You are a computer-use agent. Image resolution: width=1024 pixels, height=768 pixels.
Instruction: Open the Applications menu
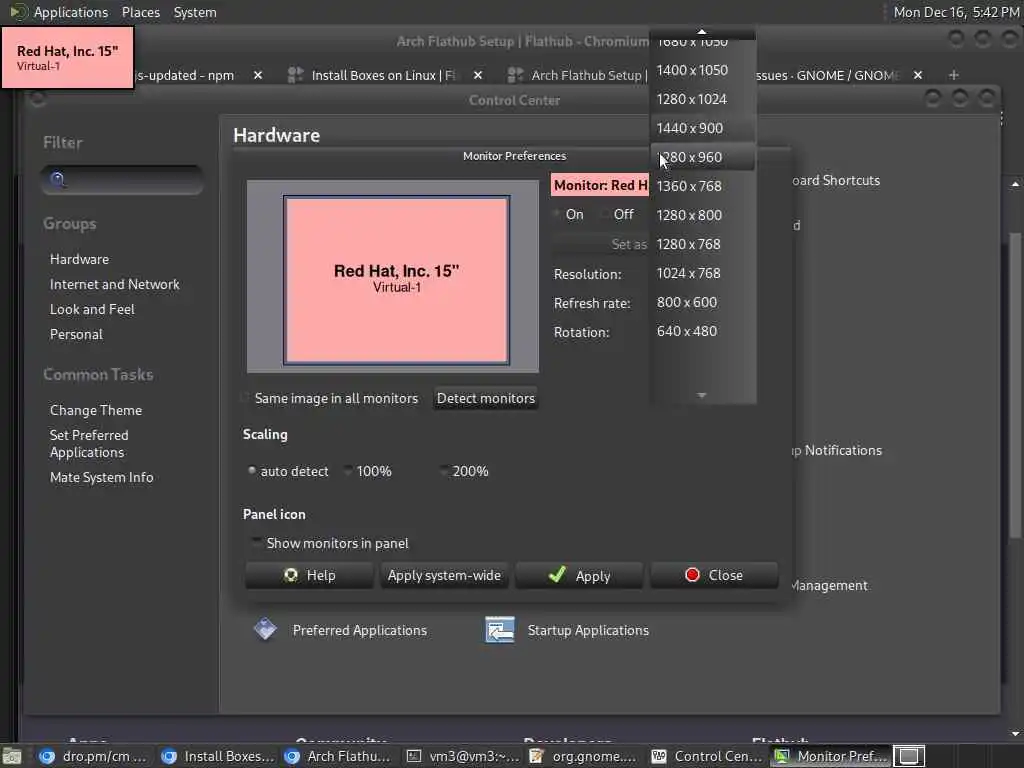[59, 12]
